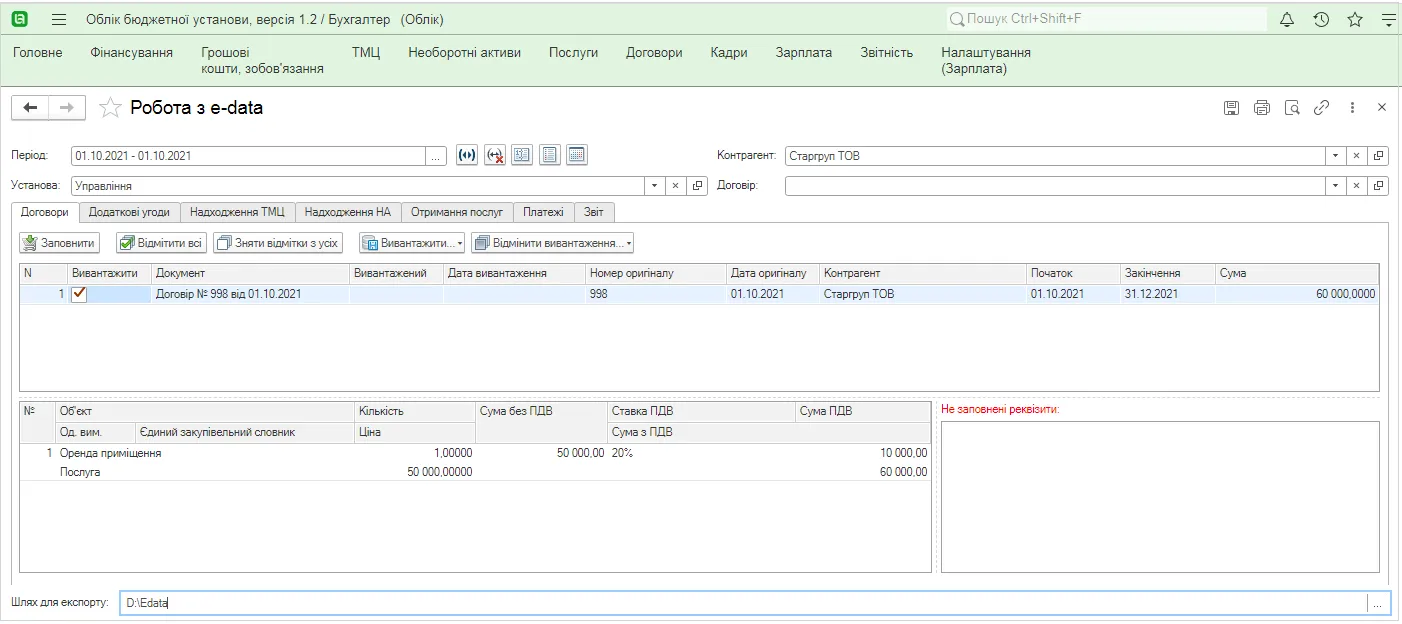Click the save diskette icon
The width and height of the screenshot is (1402, 624).
tap(1232, 107)
